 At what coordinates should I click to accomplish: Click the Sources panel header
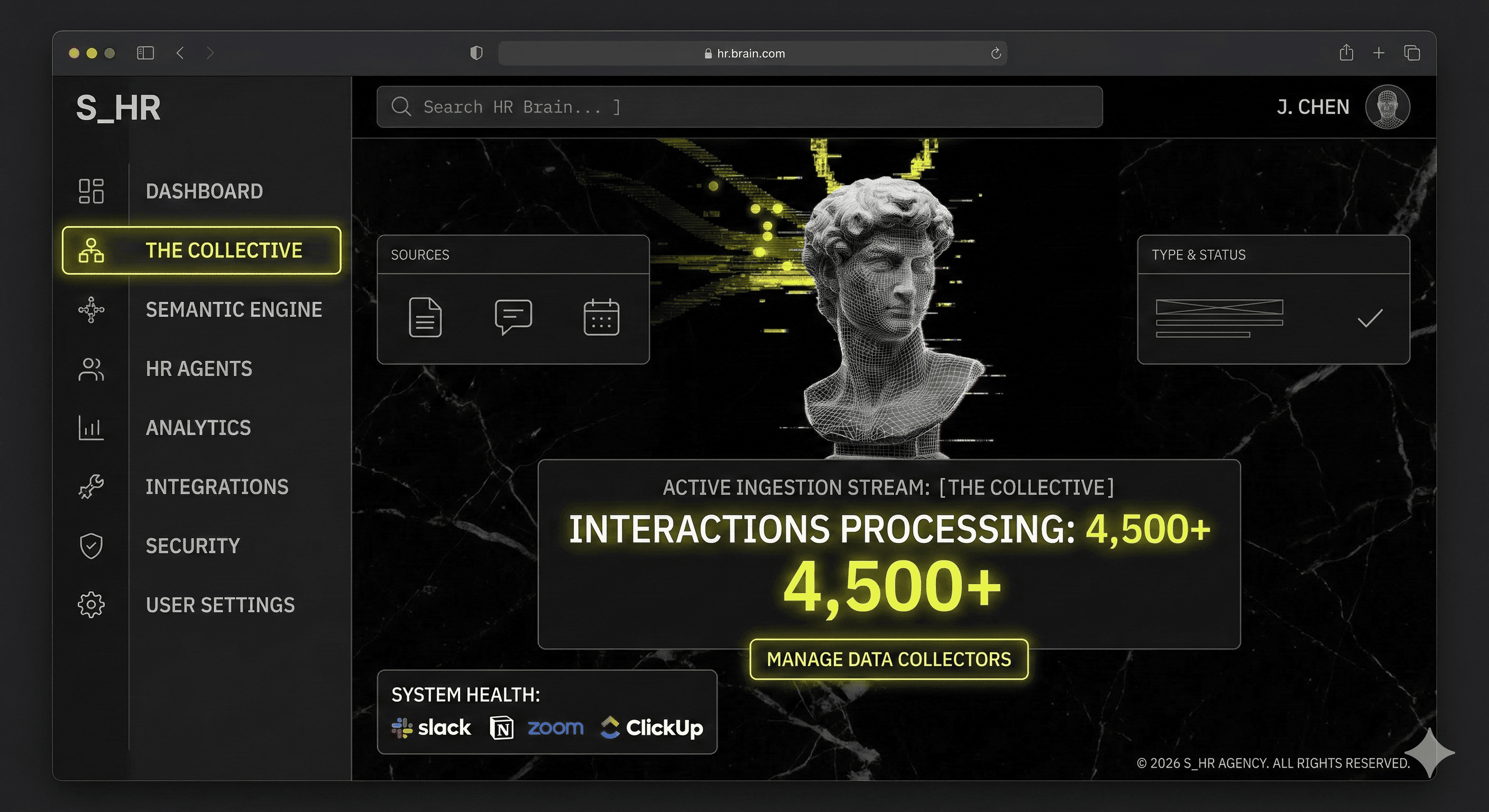tap(513, 255)
